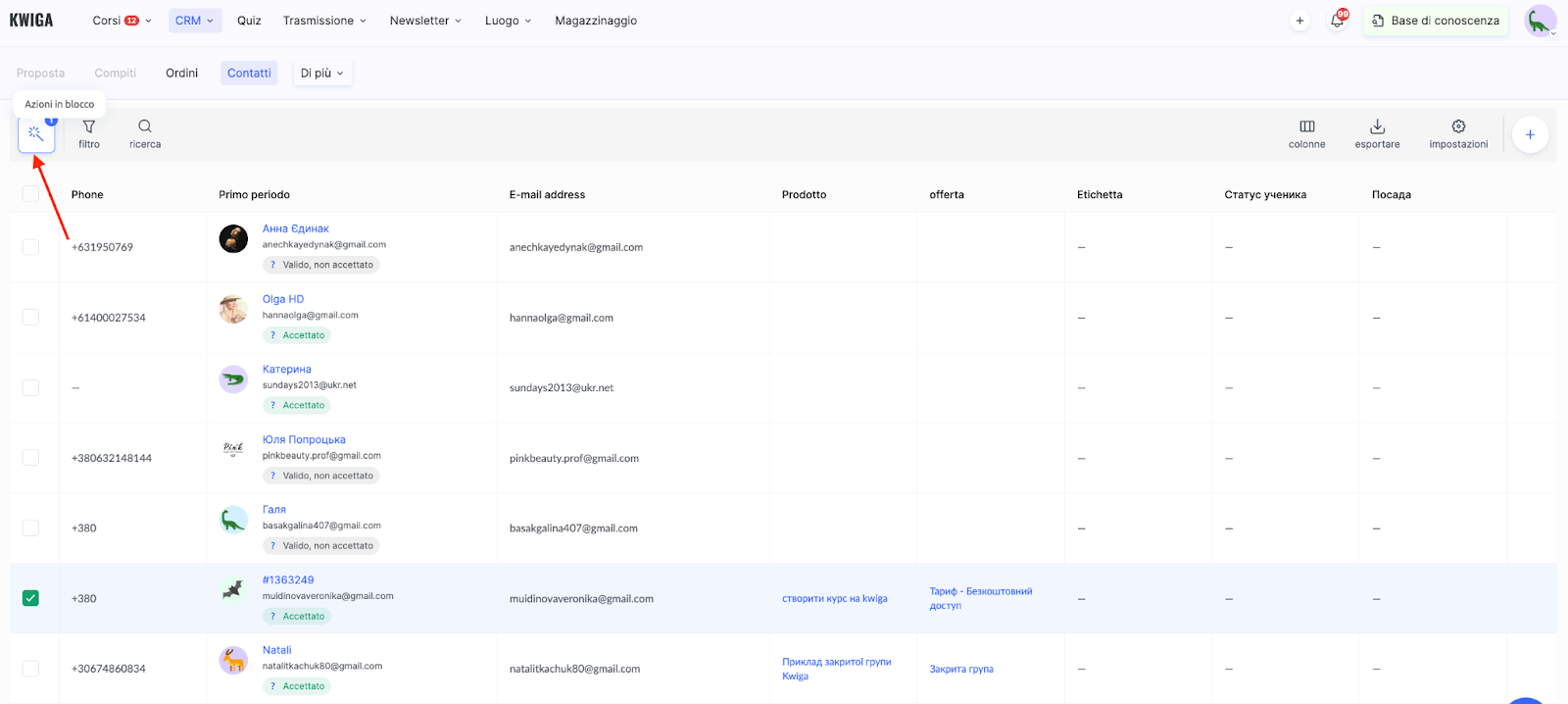Open the notifications bell icon
Image resolution: width=1568 pixels, height=704 pixels.
pyautogui.click(x=1338, y=21)
